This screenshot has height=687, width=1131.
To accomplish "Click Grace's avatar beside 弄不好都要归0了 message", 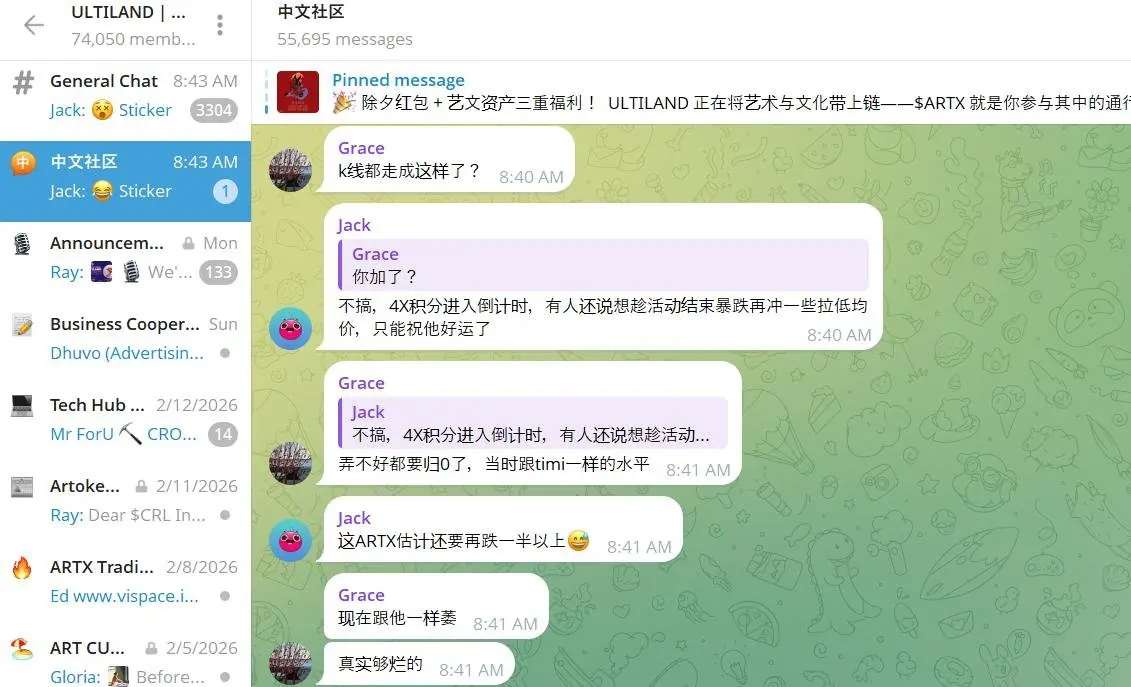I will click(291, 463).
